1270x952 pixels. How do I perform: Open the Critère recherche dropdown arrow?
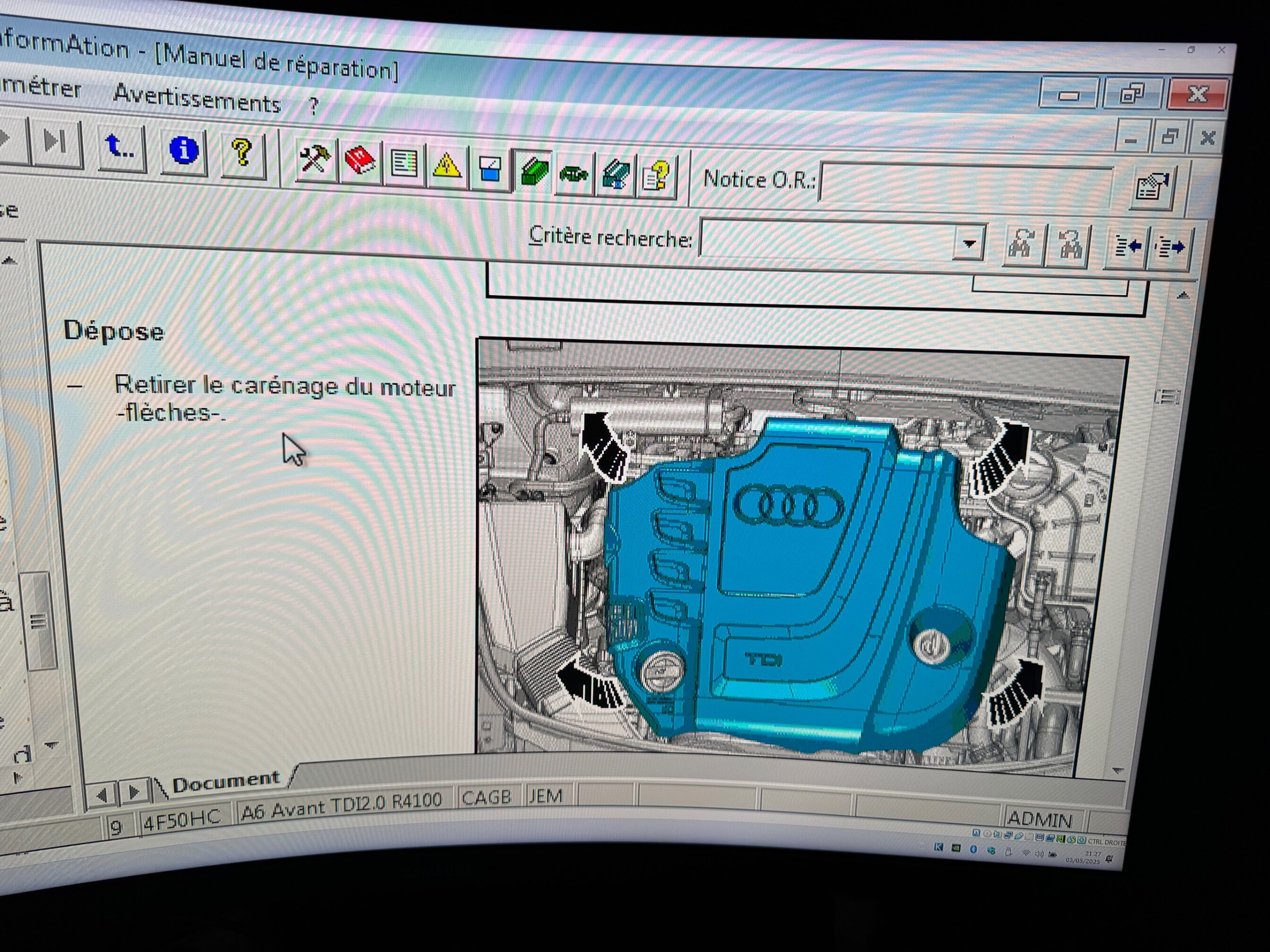pos(969,243)
